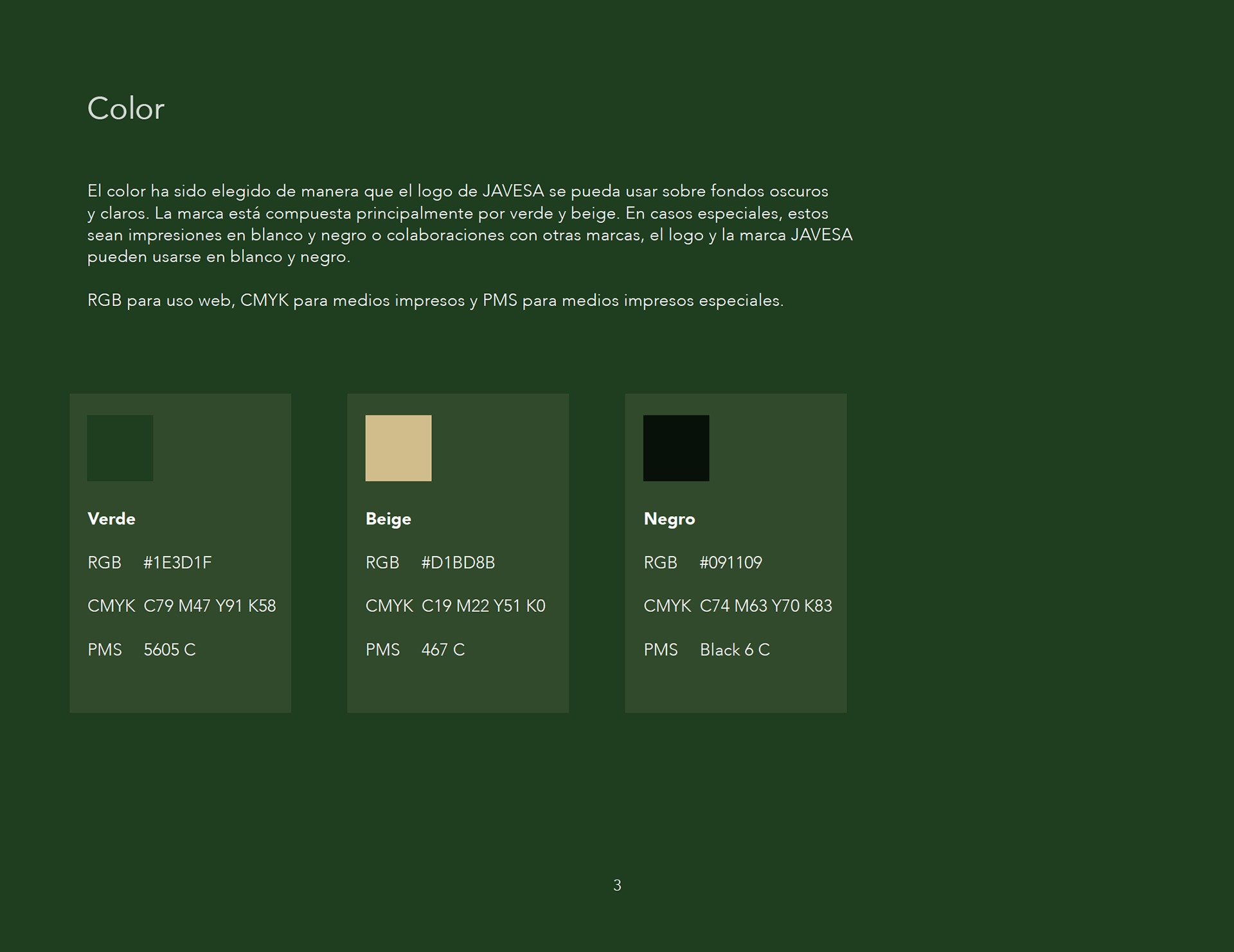Screen dimensions: 1234x952
Task: Click the Negro black color swatch
Action: [x=676, y=448]
